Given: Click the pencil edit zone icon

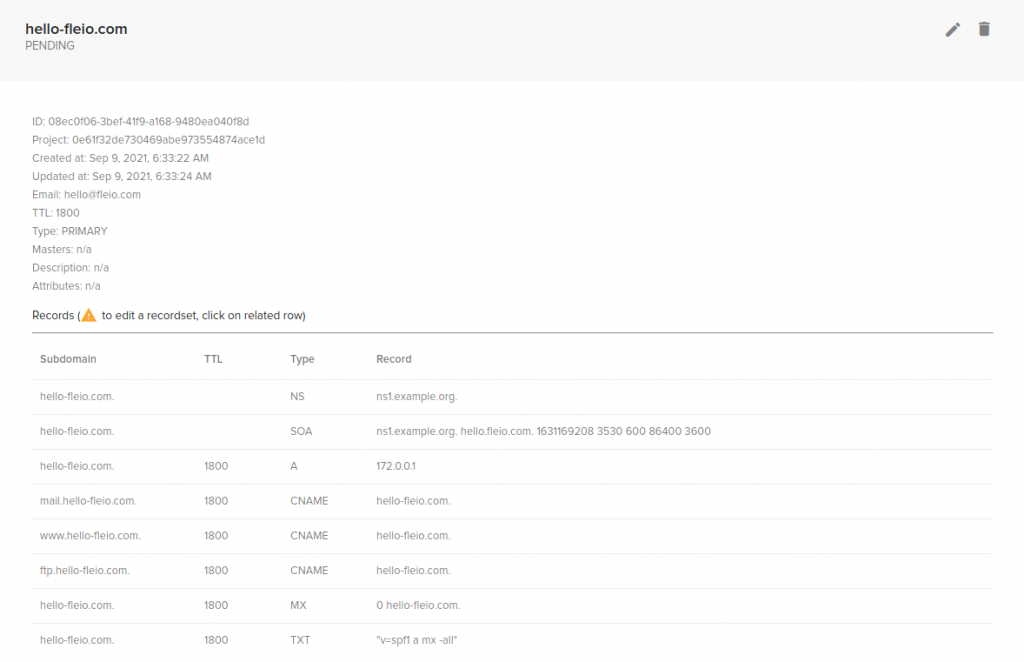Looking at the screenshot, I should click(x=953, y=29).
